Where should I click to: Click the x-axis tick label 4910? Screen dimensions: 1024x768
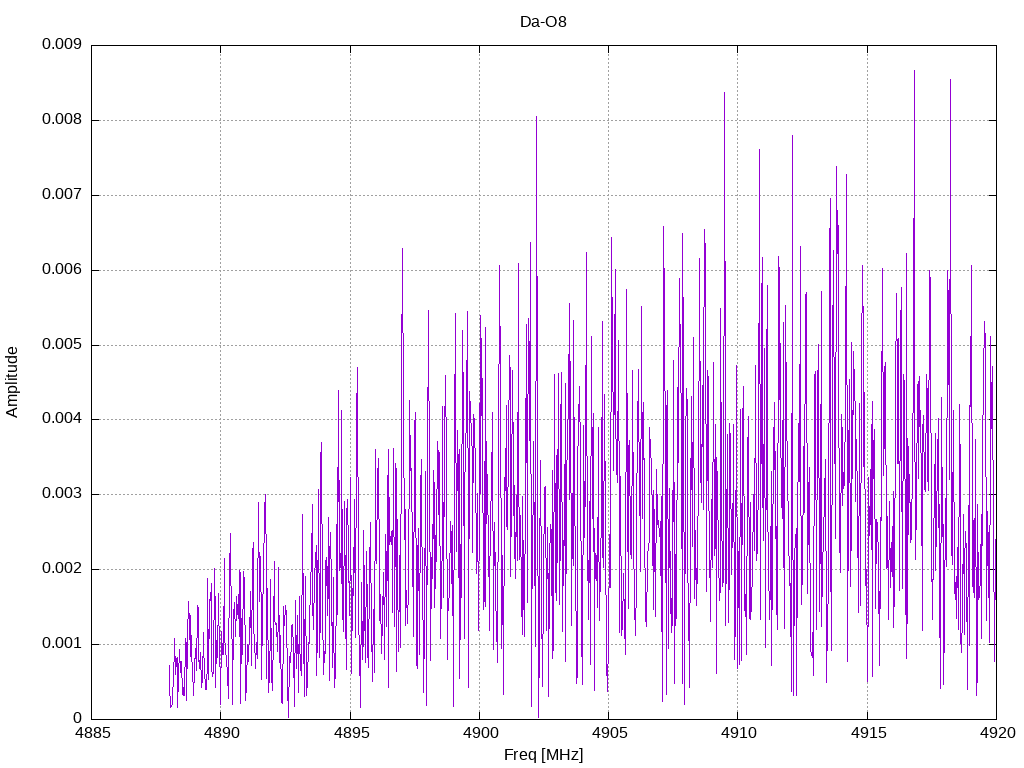pos(739,733)
